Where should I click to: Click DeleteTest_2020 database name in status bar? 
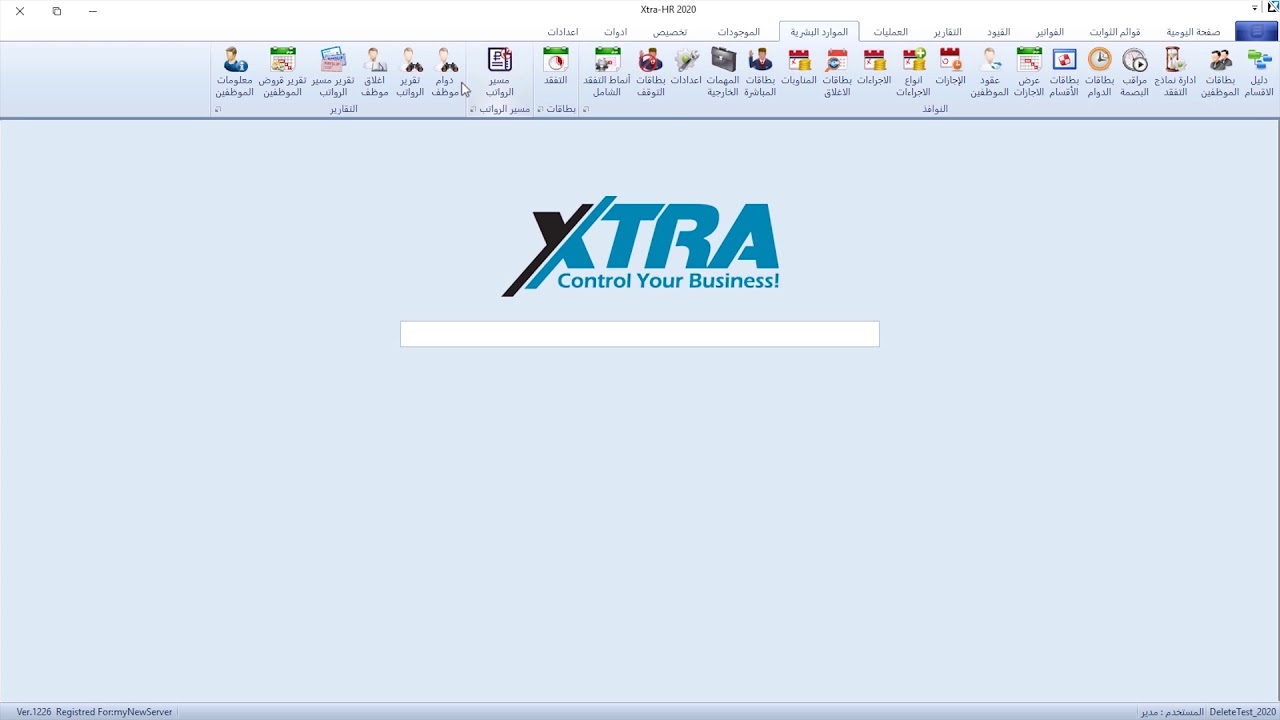point(1242,712)
